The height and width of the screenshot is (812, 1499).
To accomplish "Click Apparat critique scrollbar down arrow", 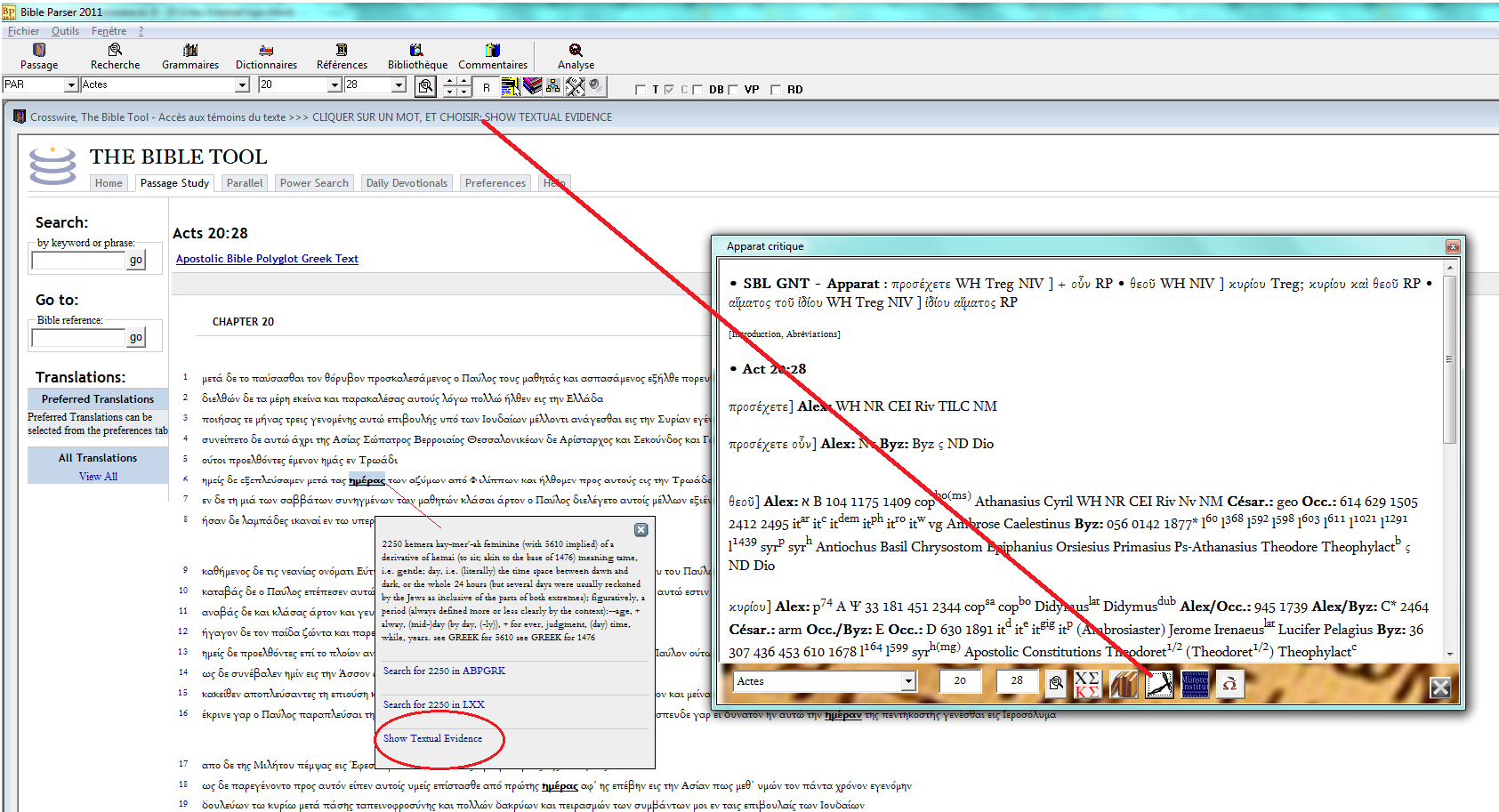I will [x=1450, y=654].
